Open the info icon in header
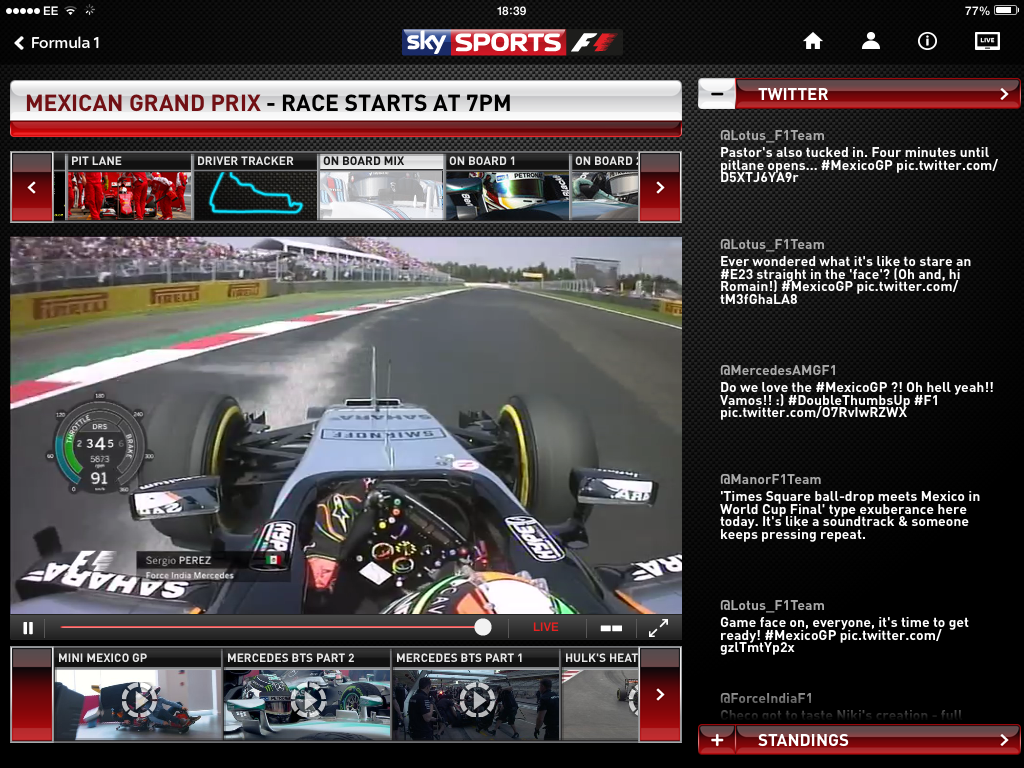 click(x=927, y=41)
